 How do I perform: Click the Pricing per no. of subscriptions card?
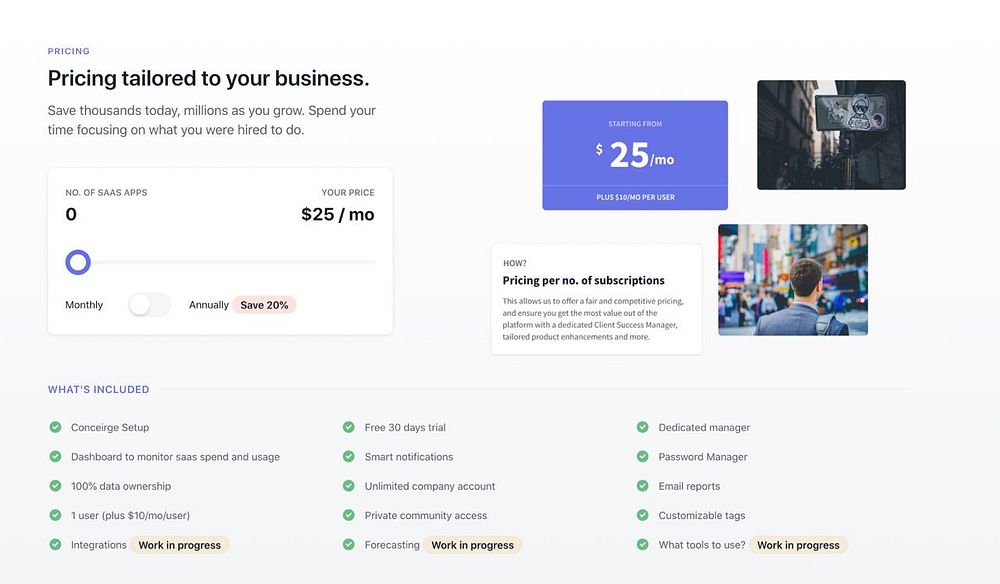pos(596,299)
